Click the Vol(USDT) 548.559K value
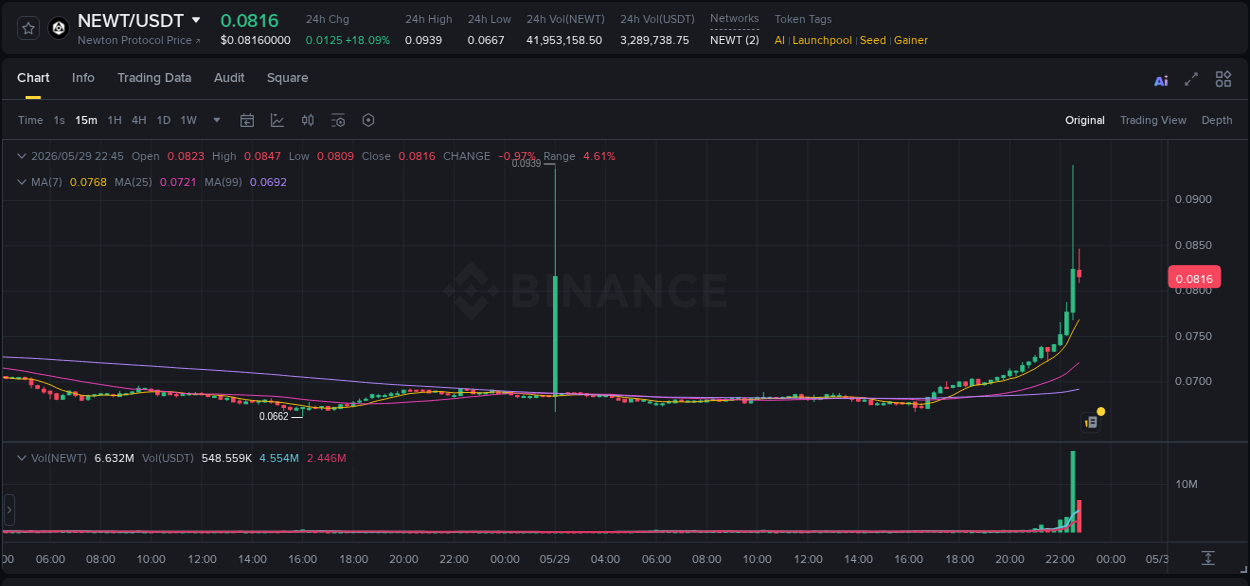 click(x=226, y=458)
